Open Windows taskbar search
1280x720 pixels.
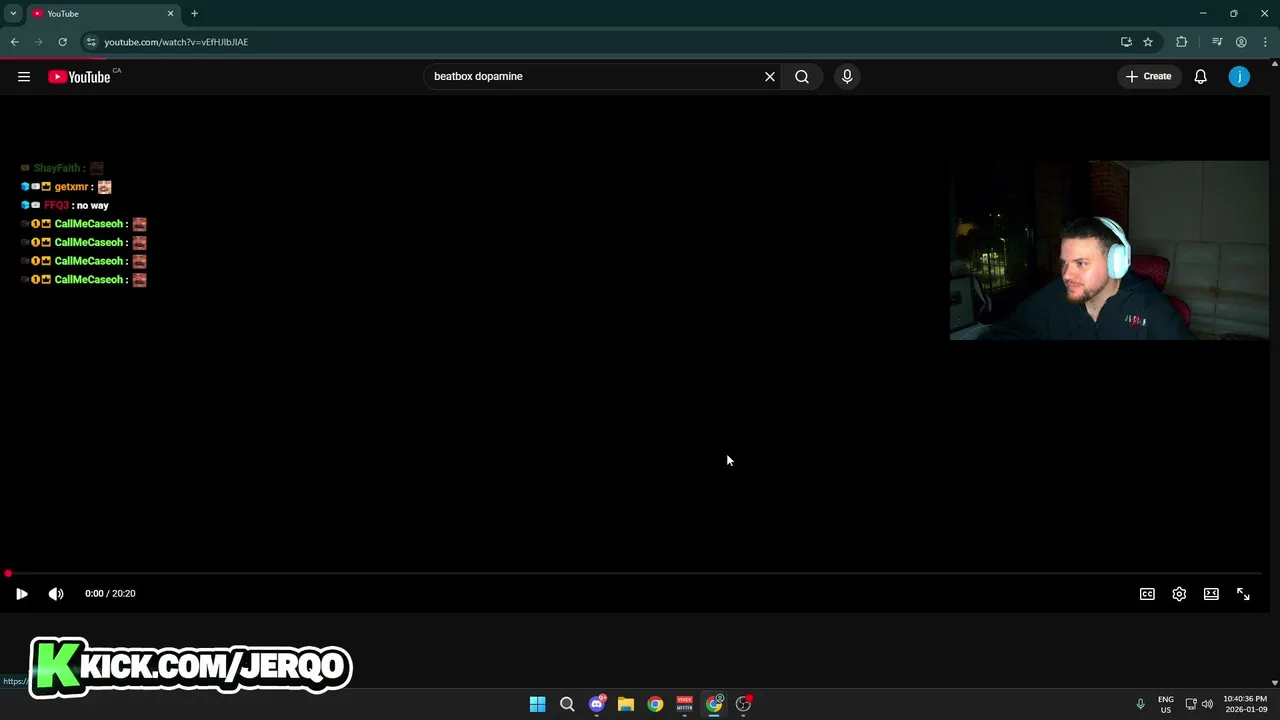point(567,704)
